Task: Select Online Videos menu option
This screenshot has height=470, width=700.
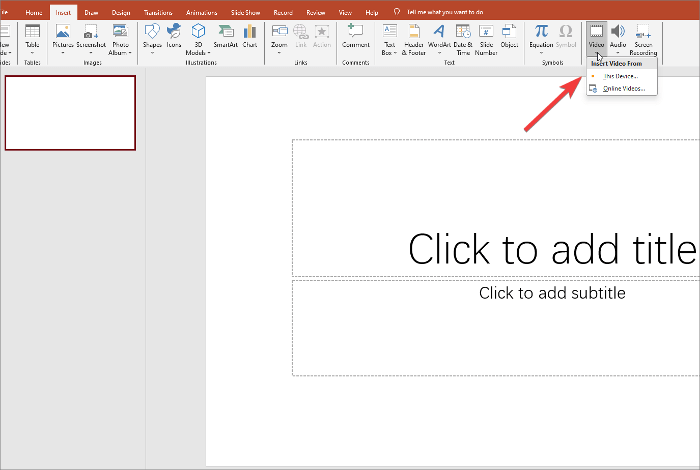Action: pos(623,89)
